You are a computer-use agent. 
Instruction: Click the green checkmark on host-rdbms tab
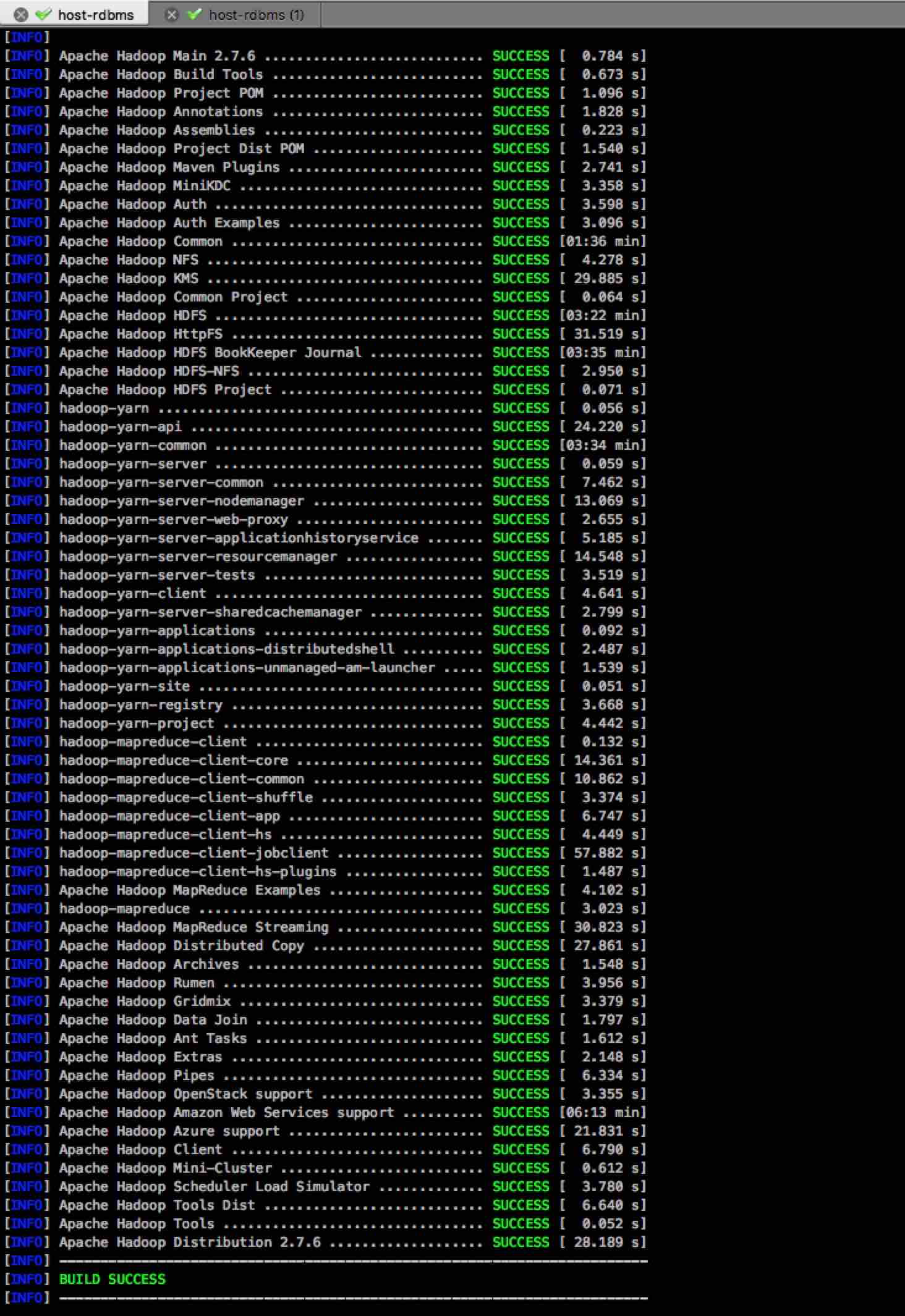coord(43,14)
